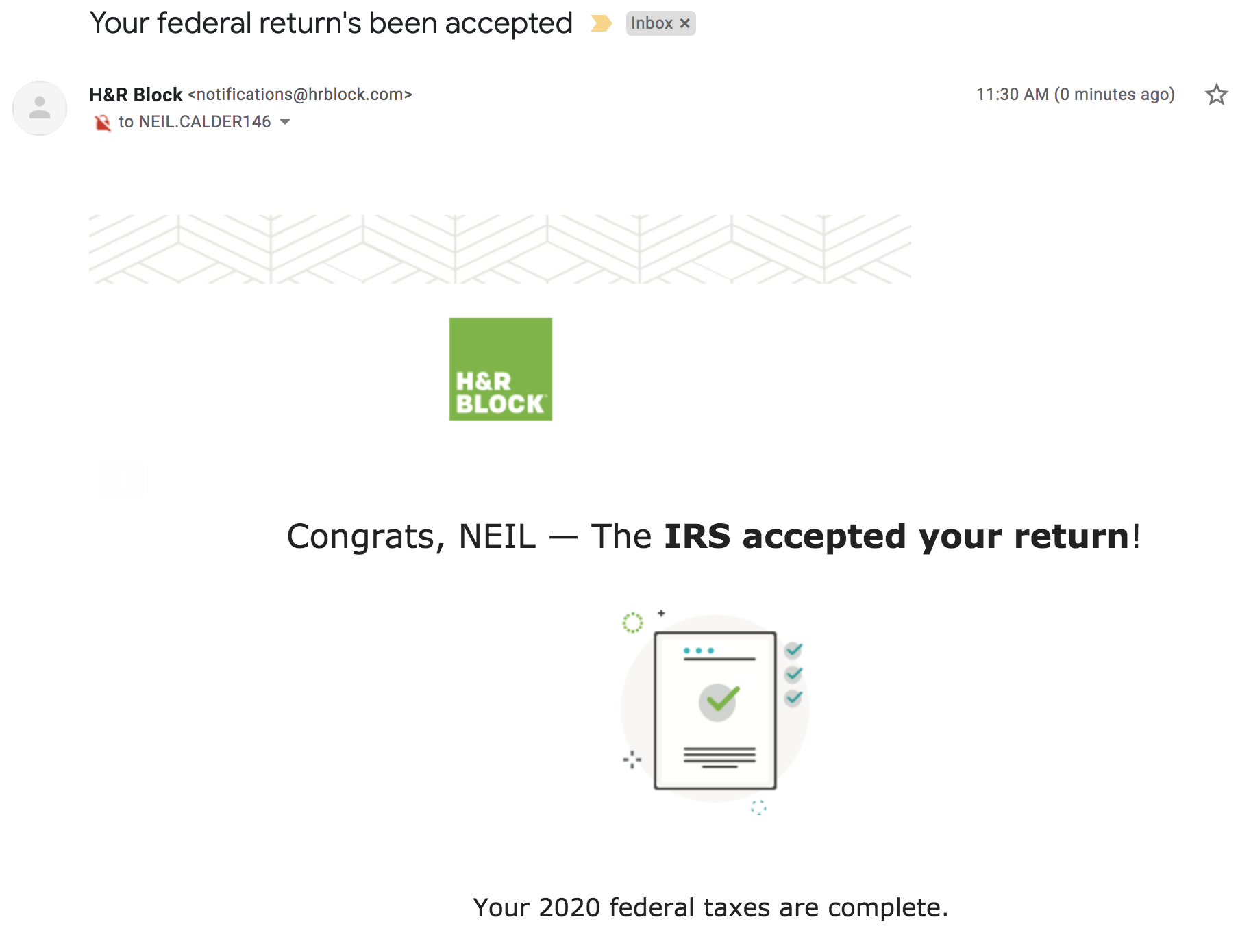Screen dimensions: 1251x952
Task: Expand recipient details dropdown arrow
Action: pos(286,122)
